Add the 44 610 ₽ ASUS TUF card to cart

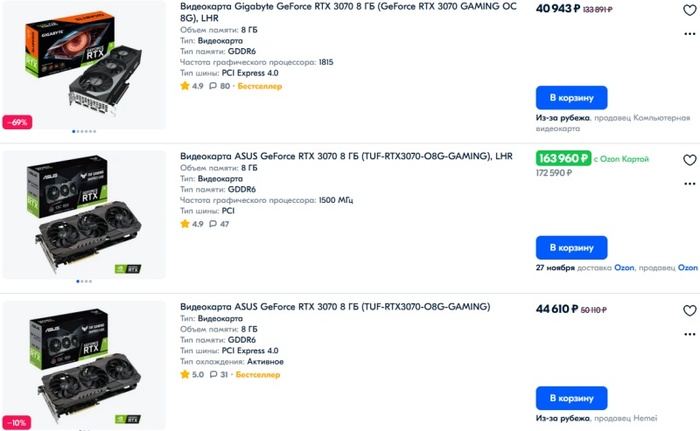571,397
